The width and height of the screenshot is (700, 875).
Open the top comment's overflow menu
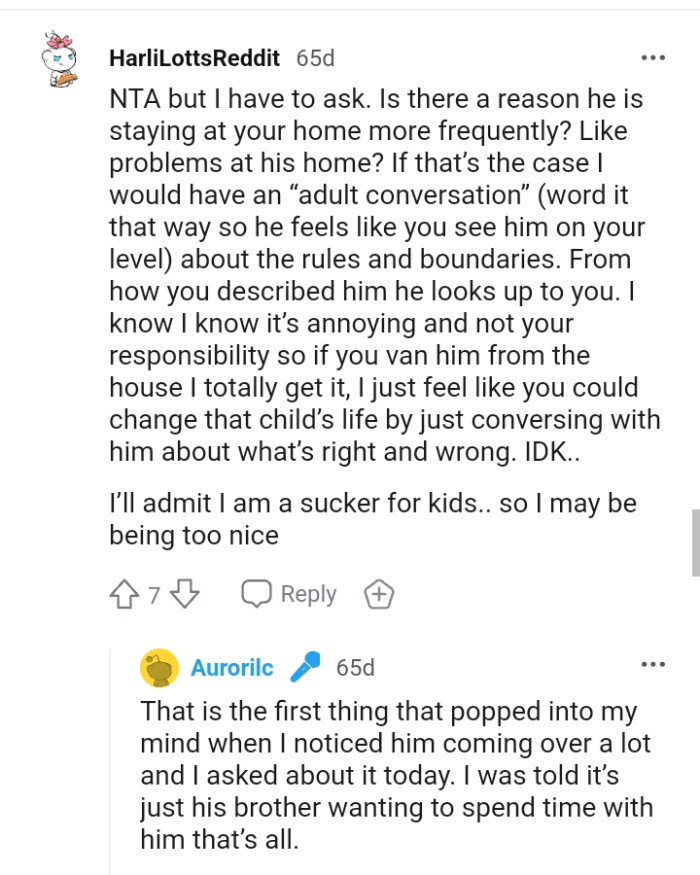(653, 58)
